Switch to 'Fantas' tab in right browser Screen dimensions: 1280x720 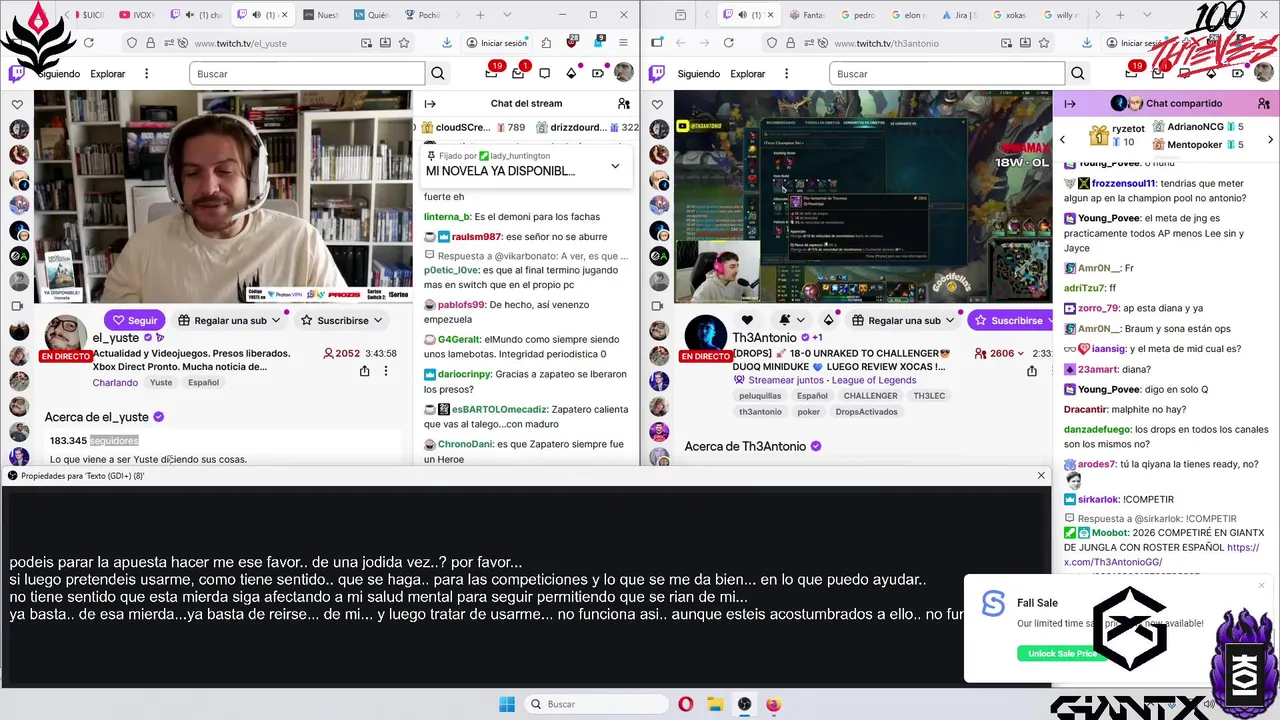tap(806, 15)
